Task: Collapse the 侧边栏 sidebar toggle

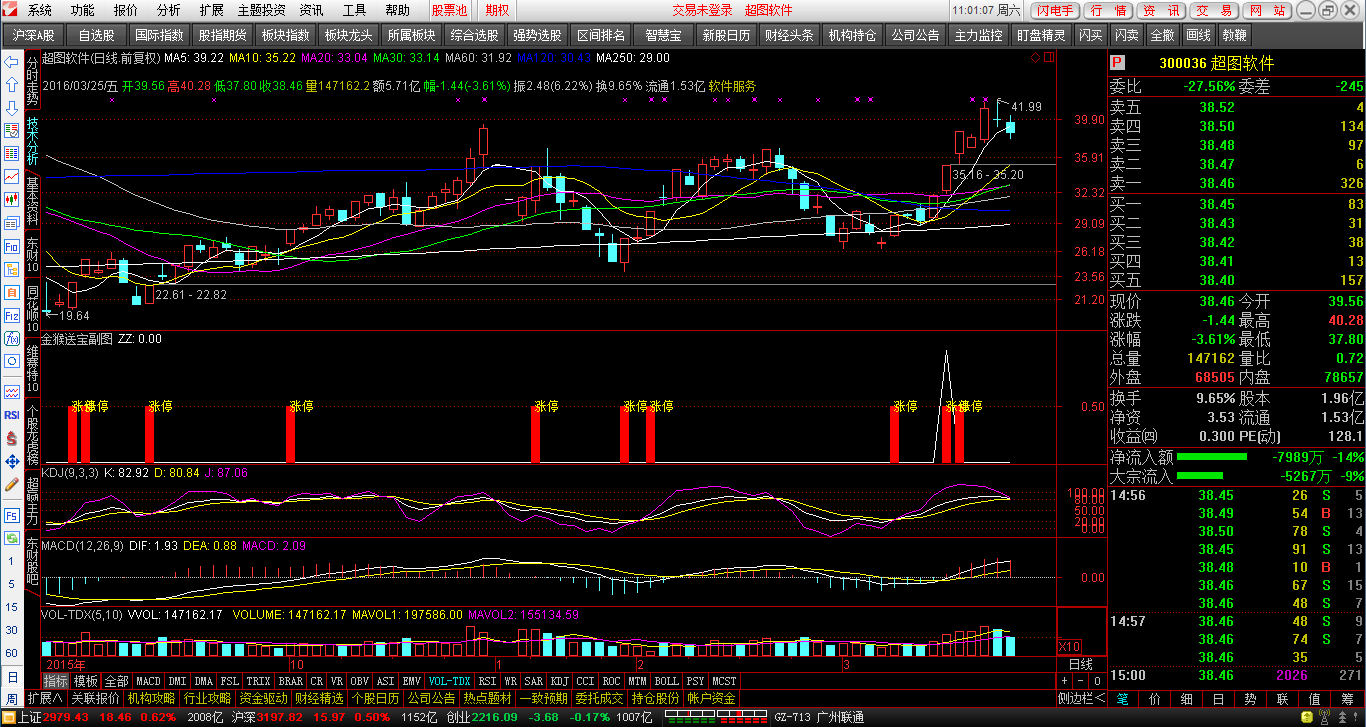Action: click(1081, 698)
